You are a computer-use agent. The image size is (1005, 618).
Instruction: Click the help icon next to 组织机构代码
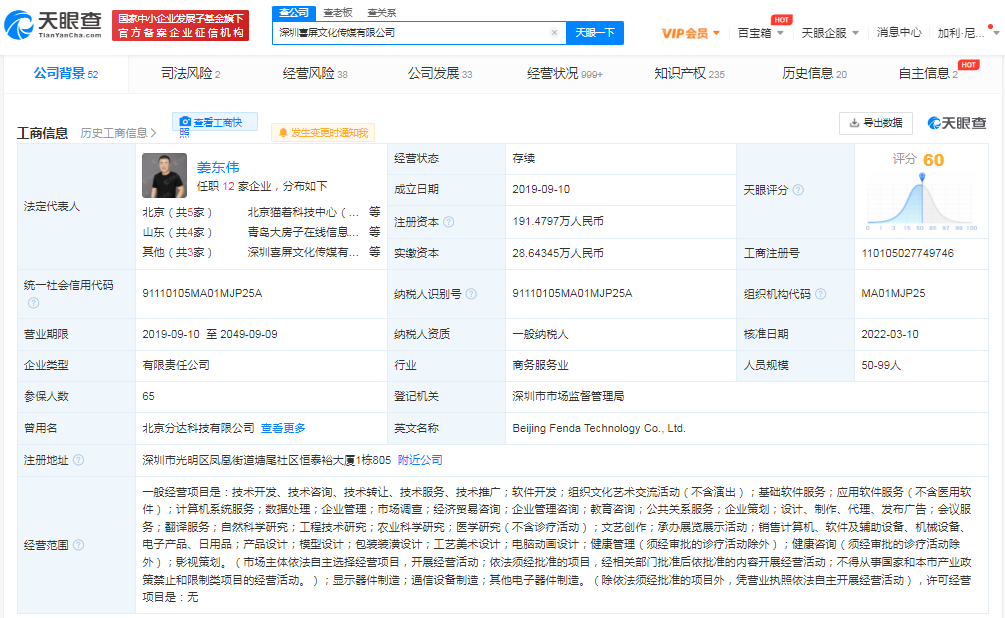click(x=820, y=294)
